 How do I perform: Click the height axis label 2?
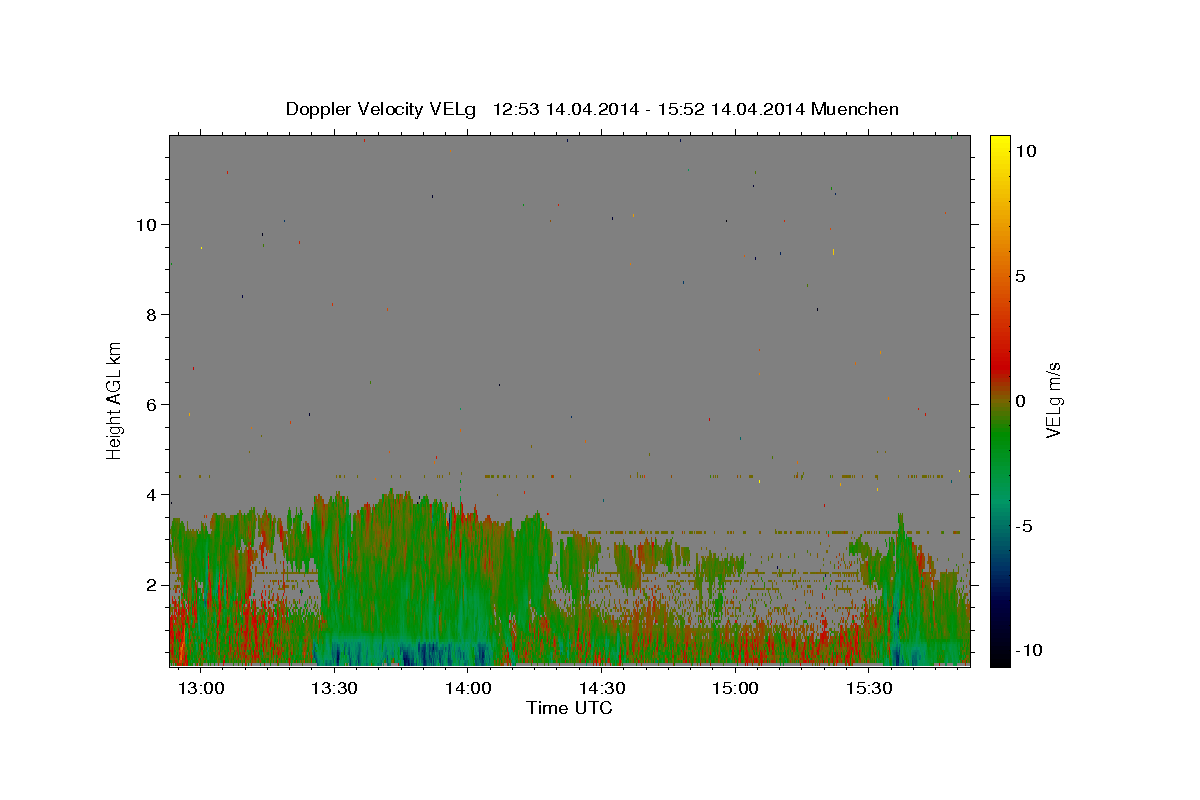[152, 584]
